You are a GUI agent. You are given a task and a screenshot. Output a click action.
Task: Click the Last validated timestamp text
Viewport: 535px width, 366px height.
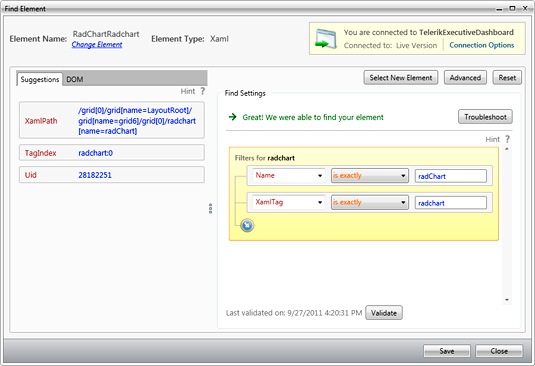pos(294,313)
